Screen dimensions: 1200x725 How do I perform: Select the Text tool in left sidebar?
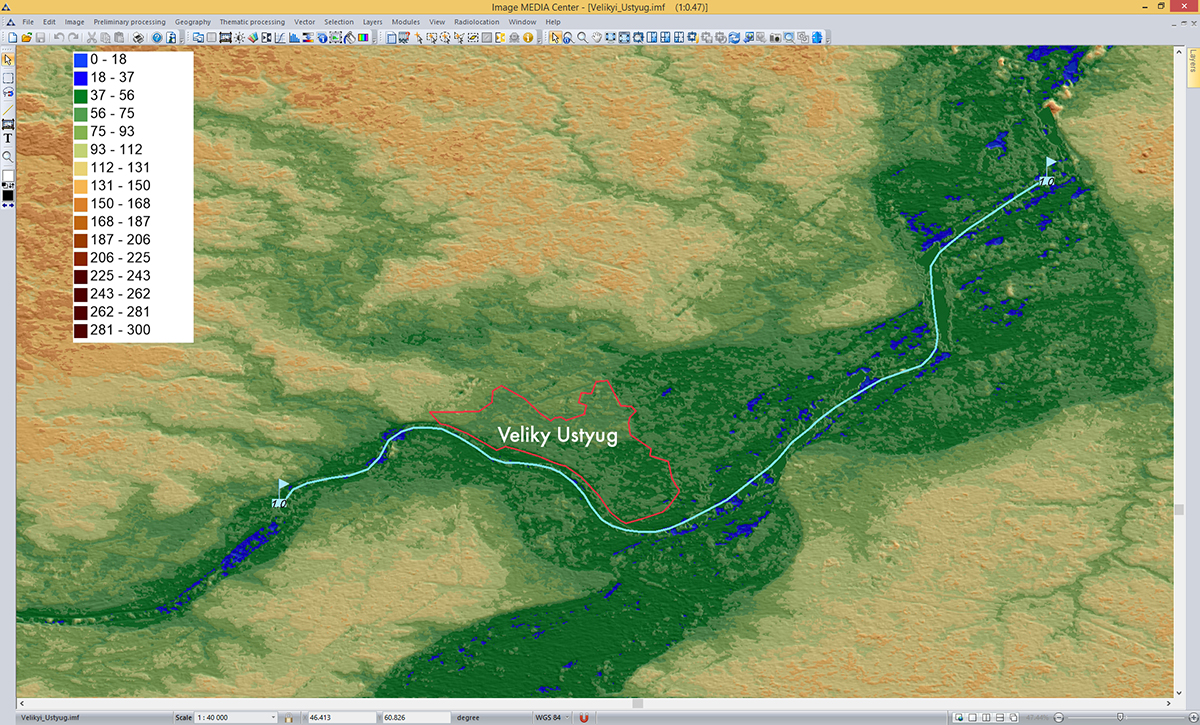click(x=8, y=139)
